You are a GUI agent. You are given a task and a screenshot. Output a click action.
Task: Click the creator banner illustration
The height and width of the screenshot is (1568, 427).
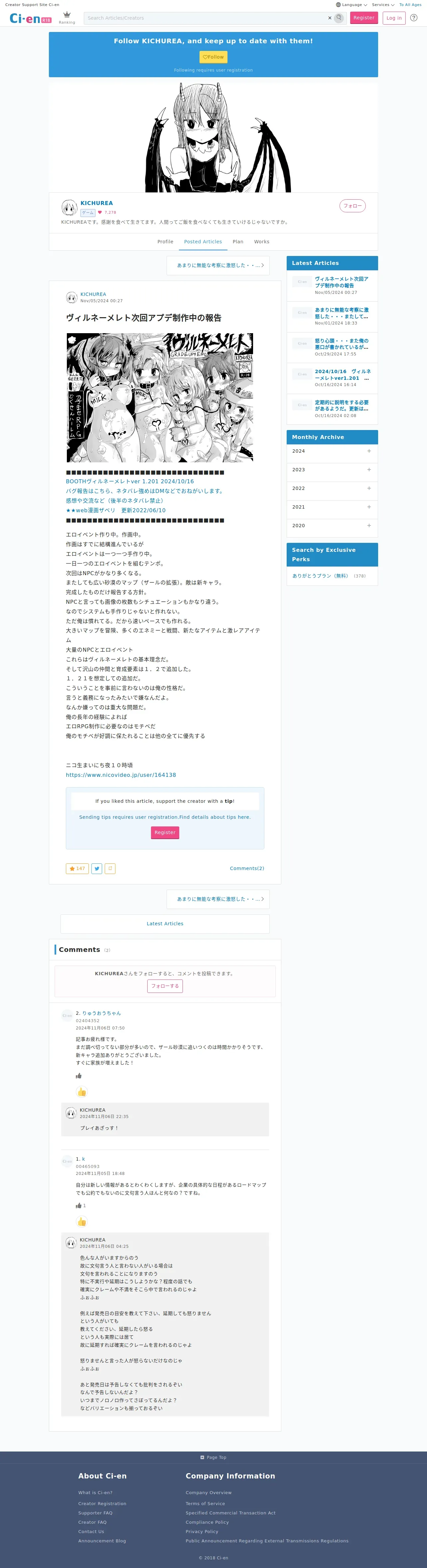pyautogui.click(x=213, y=137)
